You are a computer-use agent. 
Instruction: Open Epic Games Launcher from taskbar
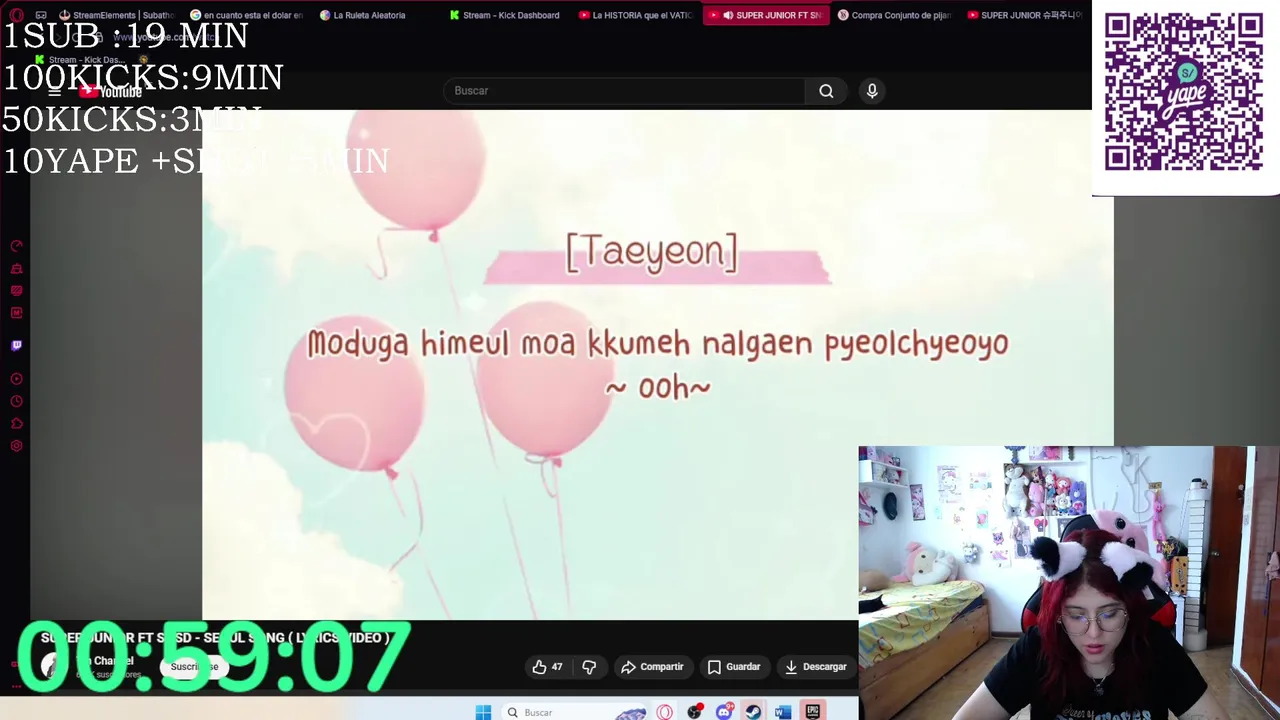pyautogui.click(x=813, y=712)
